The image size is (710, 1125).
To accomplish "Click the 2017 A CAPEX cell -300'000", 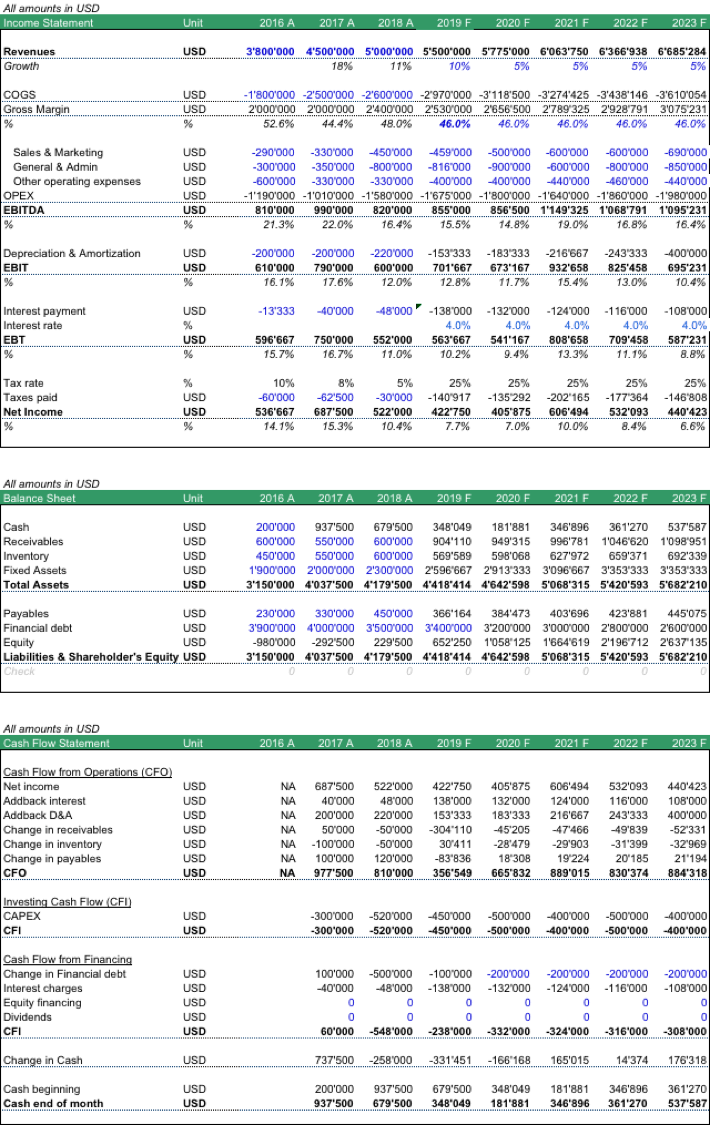I will coord(332,916).
